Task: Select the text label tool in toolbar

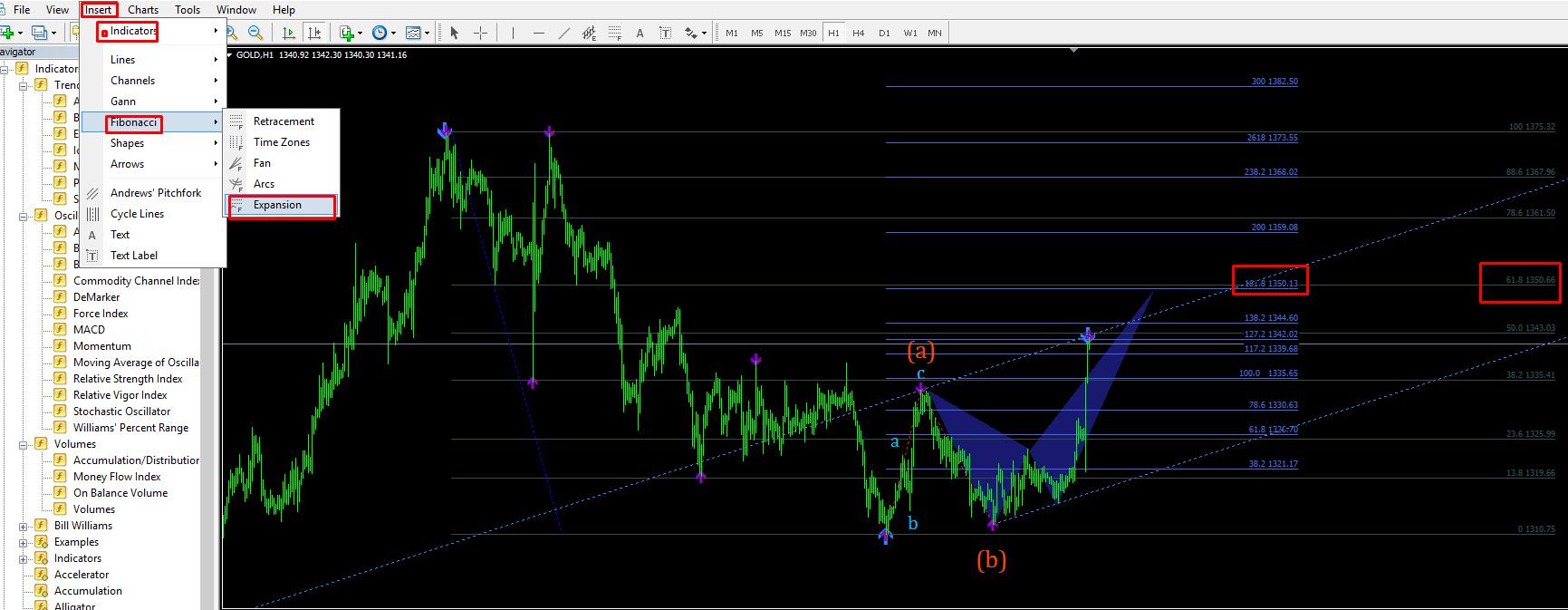Action: (x=665, y=33)
